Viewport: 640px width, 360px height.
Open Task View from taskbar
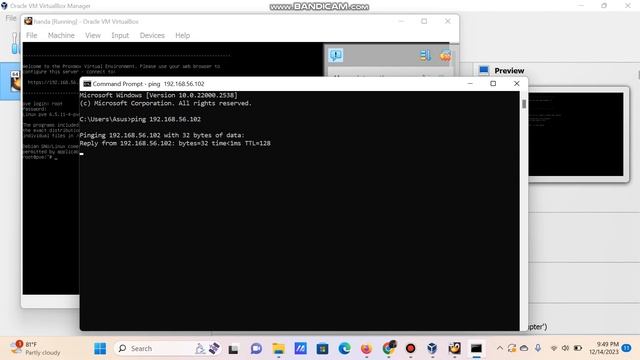pyautogui.click(x=233, y=349)
